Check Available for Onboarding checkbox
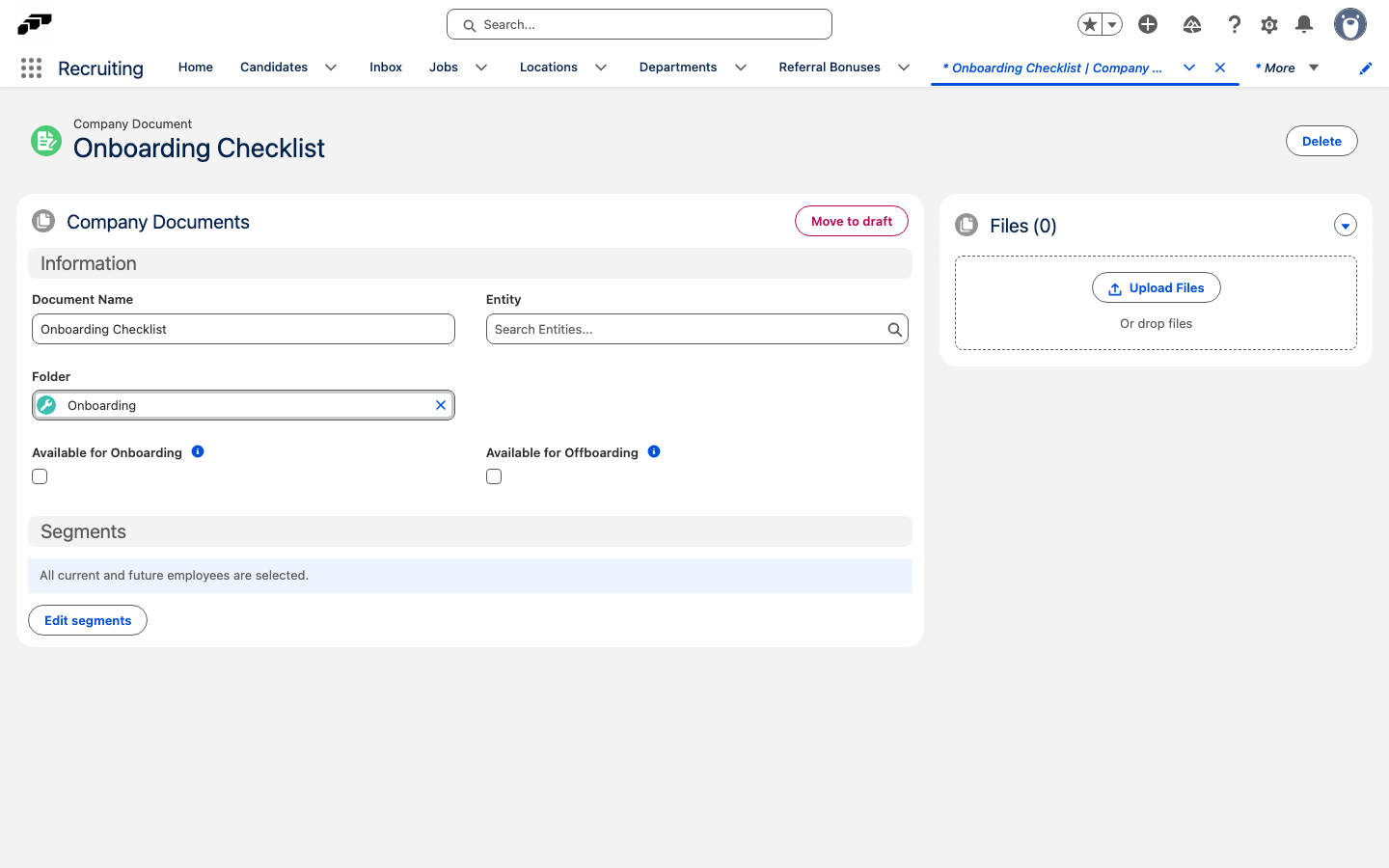This screenshot has width=1389, height=868. (x=40, y=476)
